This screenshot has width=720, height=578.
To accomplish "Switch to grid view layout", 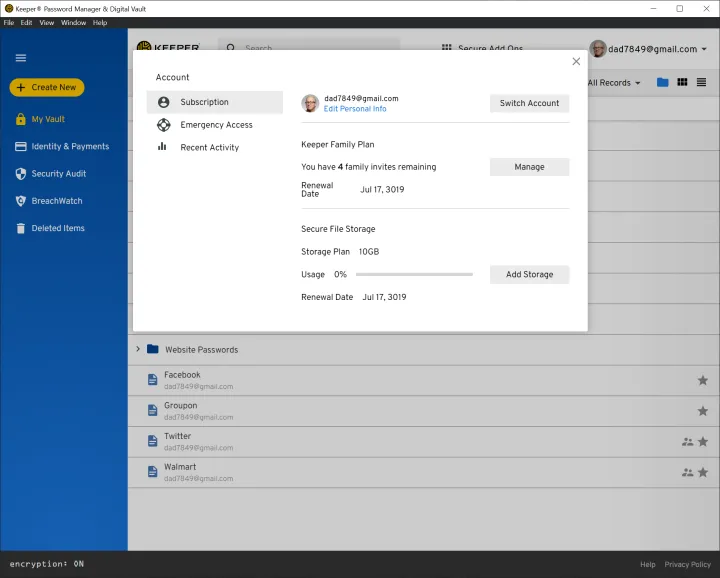I will click(682, 82).
